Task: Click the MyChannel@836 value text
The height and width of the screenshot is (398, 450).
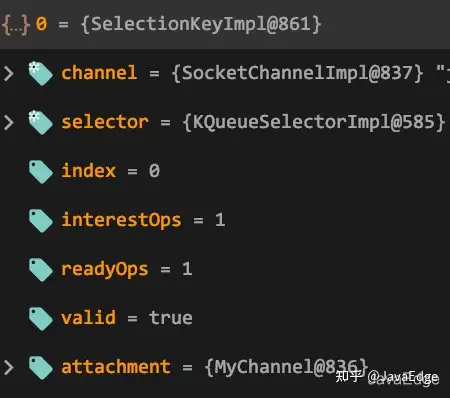Action: pyautogui.click(x=287, y=367)
